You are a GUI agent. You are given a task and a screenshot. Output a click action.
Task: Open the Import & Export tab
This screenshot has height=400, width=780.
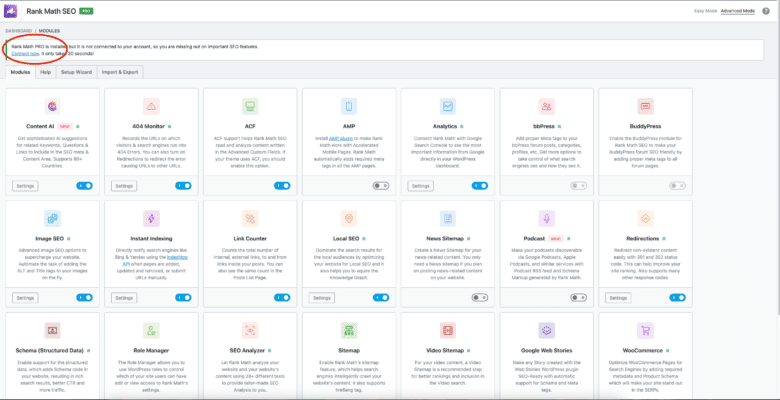(122, 73)
